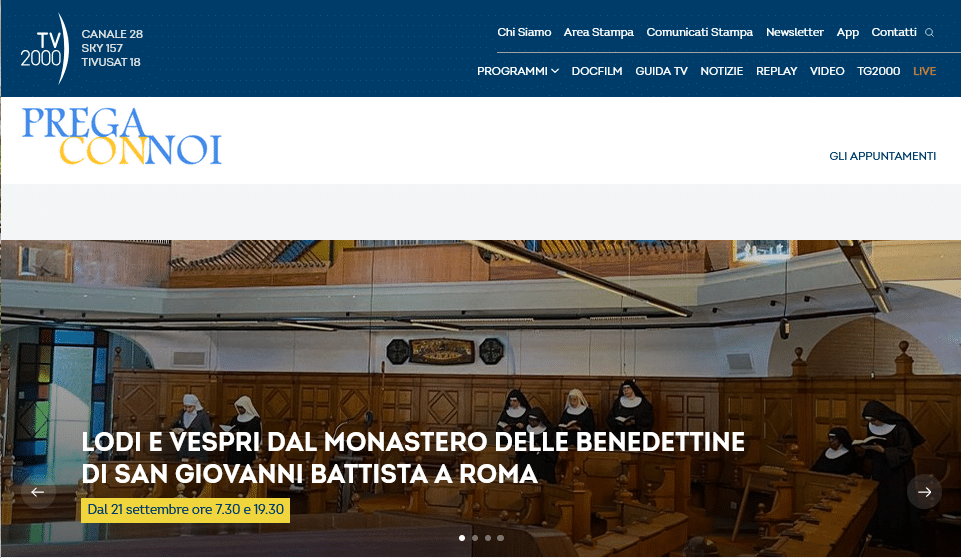Click the TIVUSAT 18 text
Viewport: 961px width, 558px height.
pyautogui.click(x=111, y=62)
